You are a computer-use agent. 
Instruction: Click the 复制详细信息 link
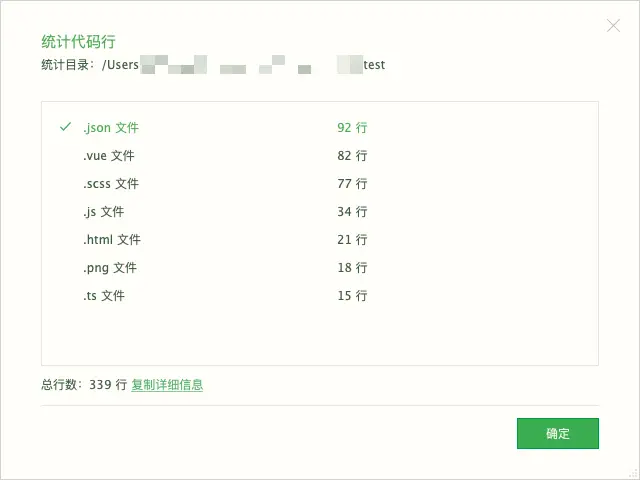167,384
